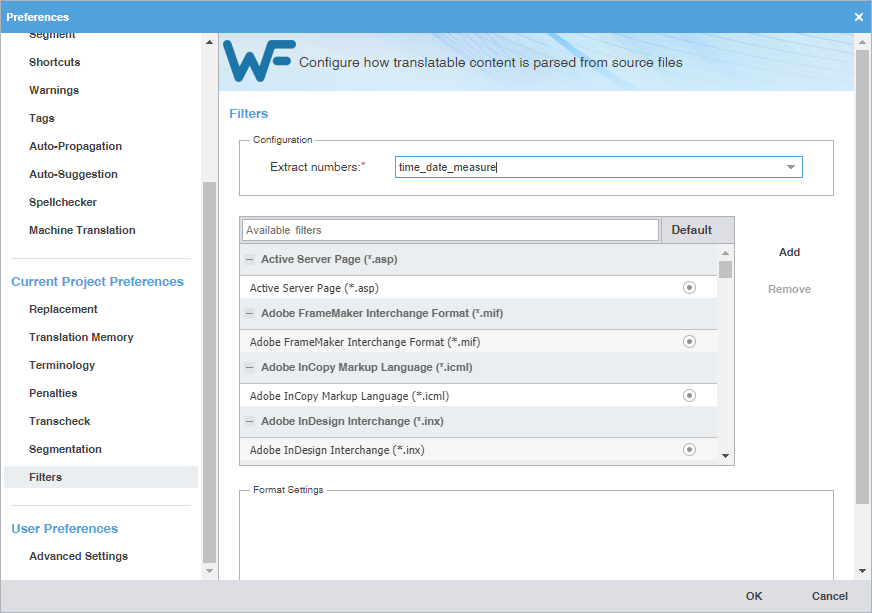The image size is (872, 613).
Task: Click the Add button
Action: pos(789,251)
